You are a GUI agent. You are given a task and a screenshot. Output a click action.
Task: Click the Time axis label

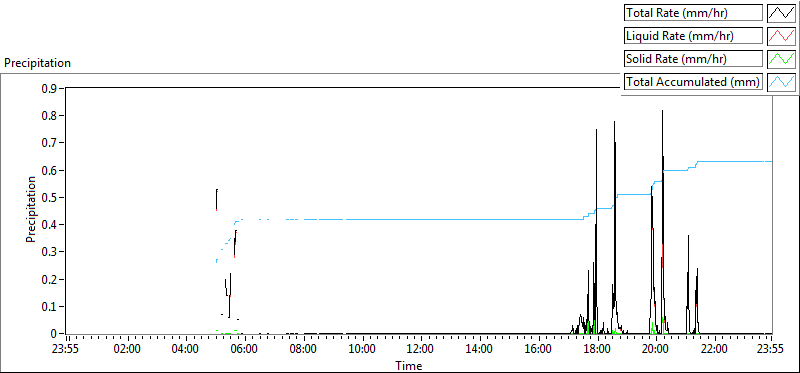(409, 365)
